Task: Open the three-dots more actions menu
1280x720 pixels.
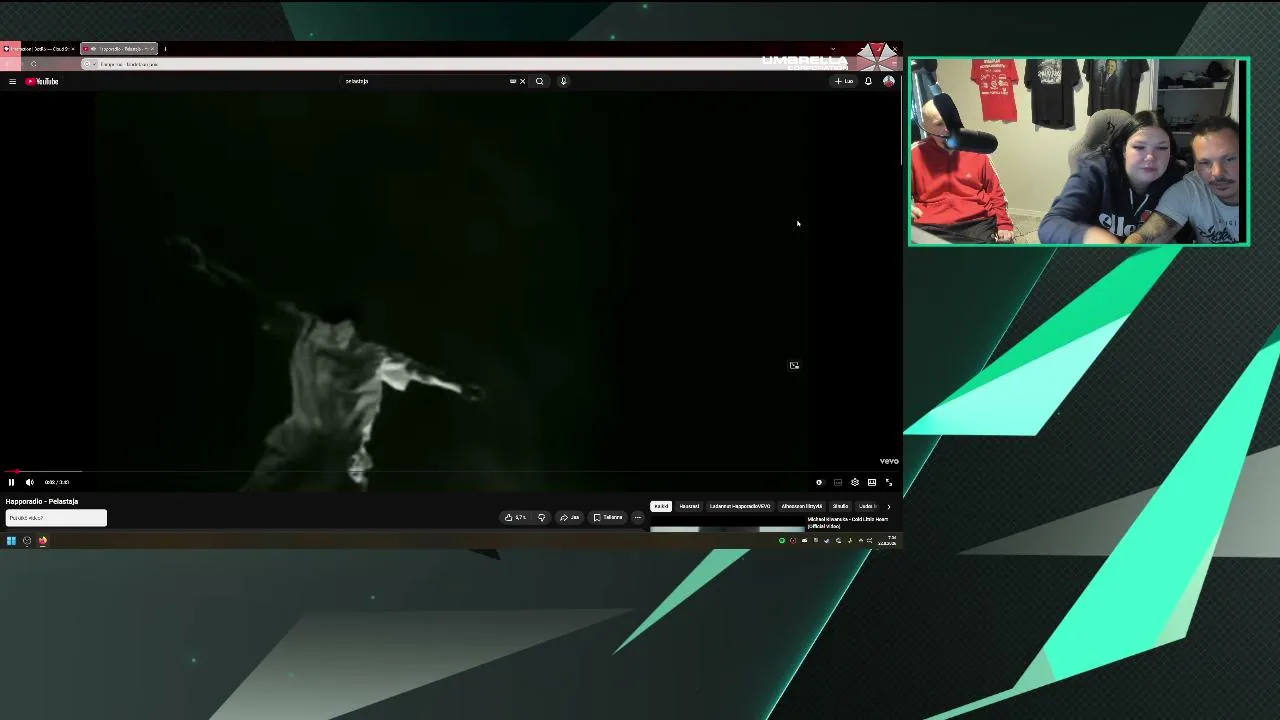Action: [638, 517]
